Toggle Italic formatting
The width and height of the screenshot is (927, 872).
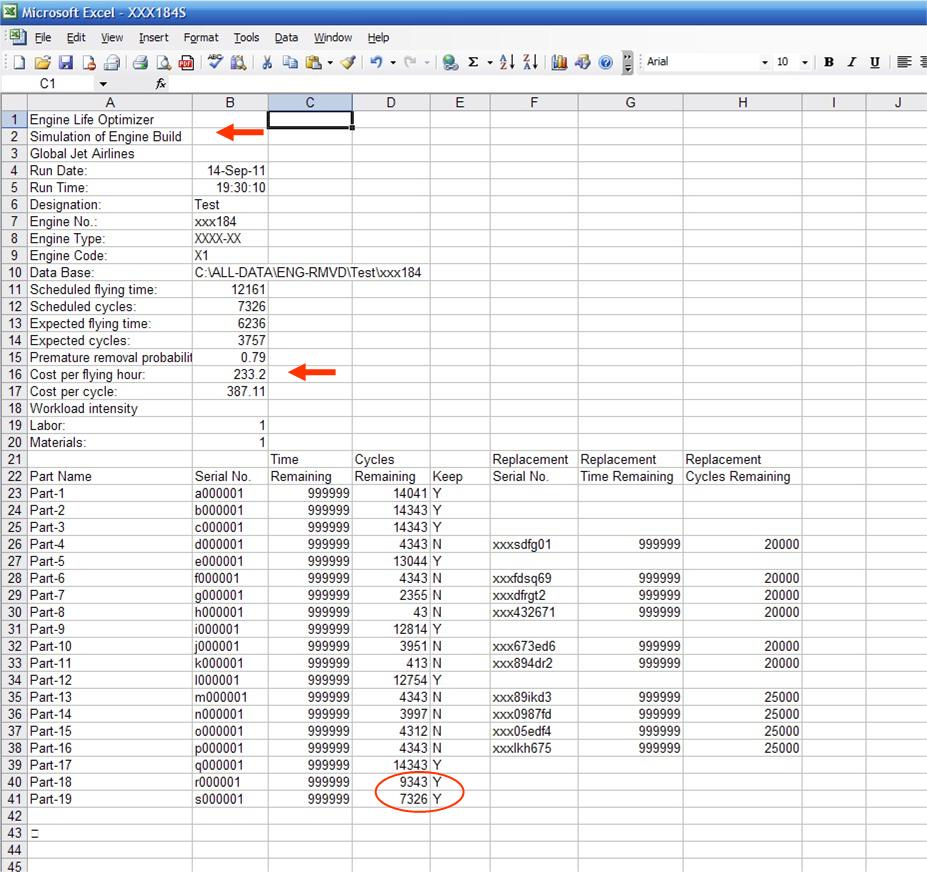click(852, 62)
